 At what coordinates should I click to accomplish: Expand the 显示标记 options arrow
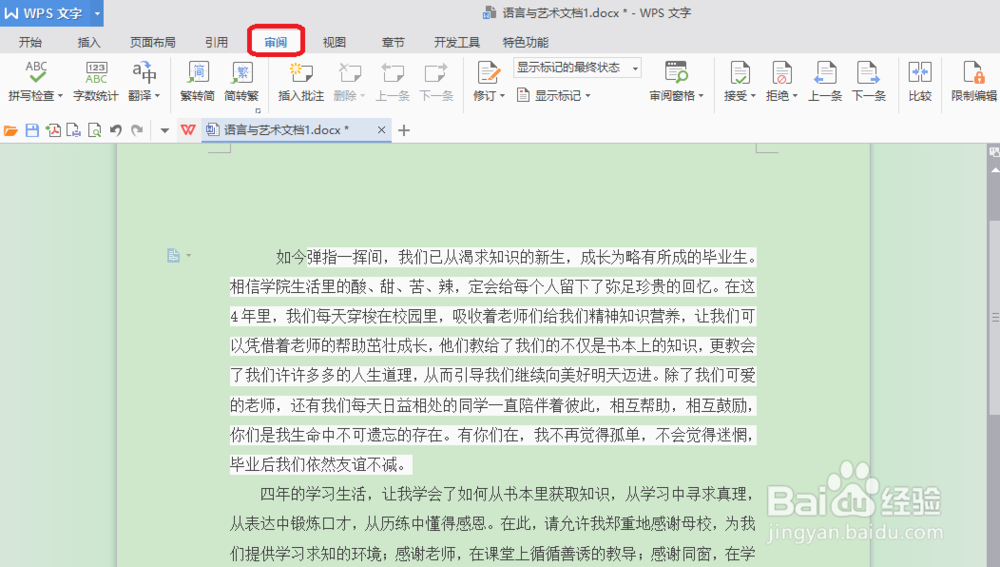[587, 96]
